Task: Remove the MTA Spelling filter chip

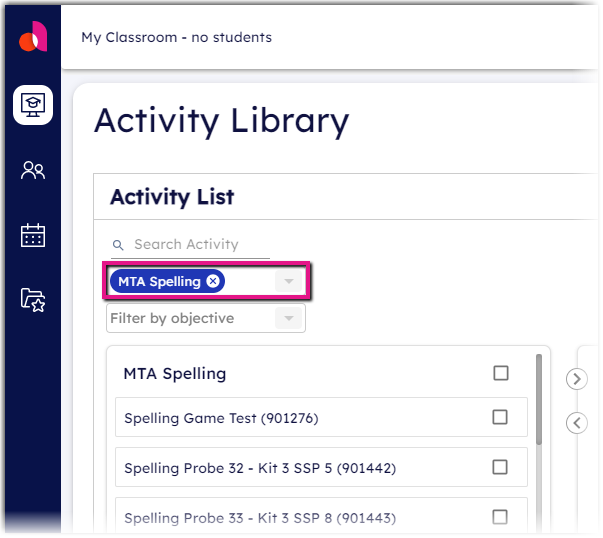Action: click(213, 281)
